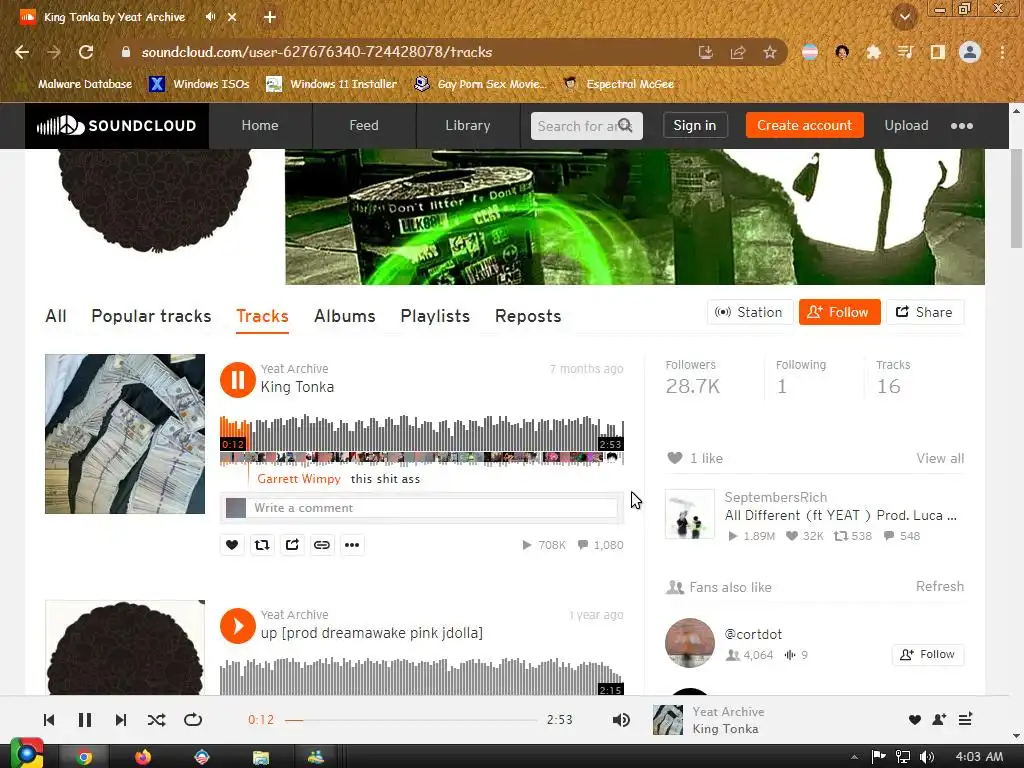Screen dimensions: 1024x768
Task: Start the artist Station
Action: coord(750,312)
